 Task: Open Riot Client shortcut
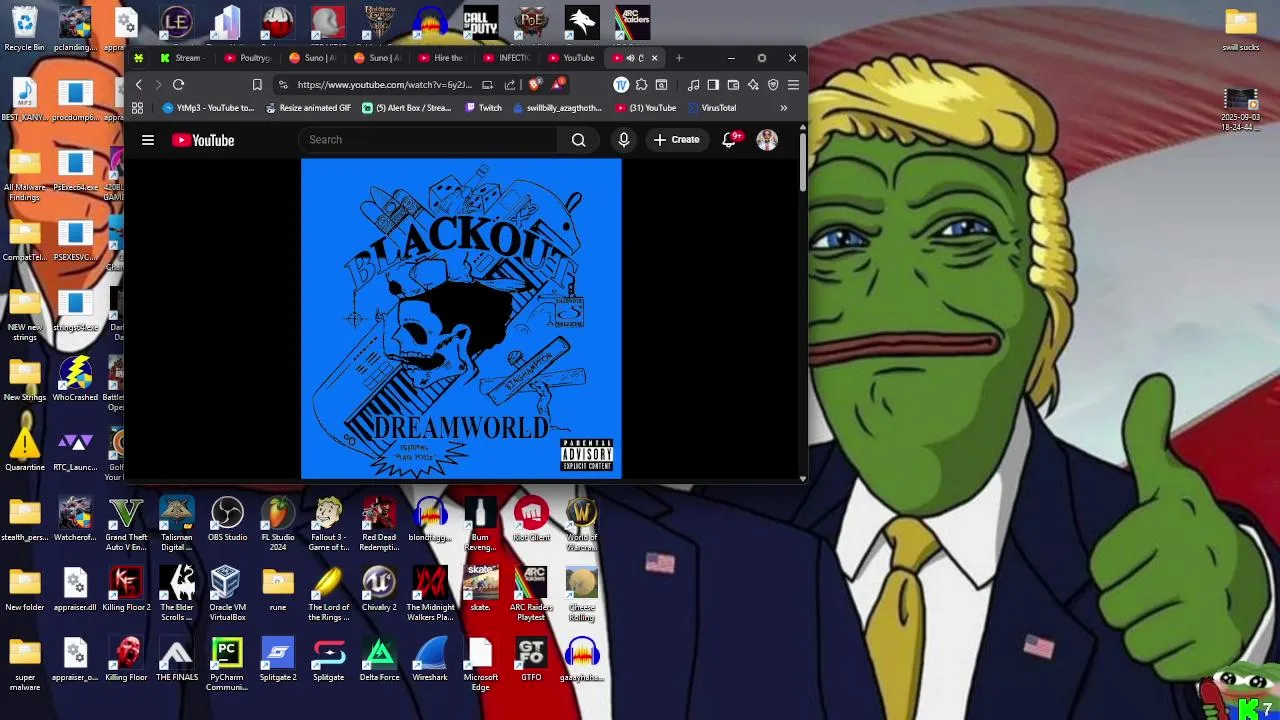pos(531,520)
